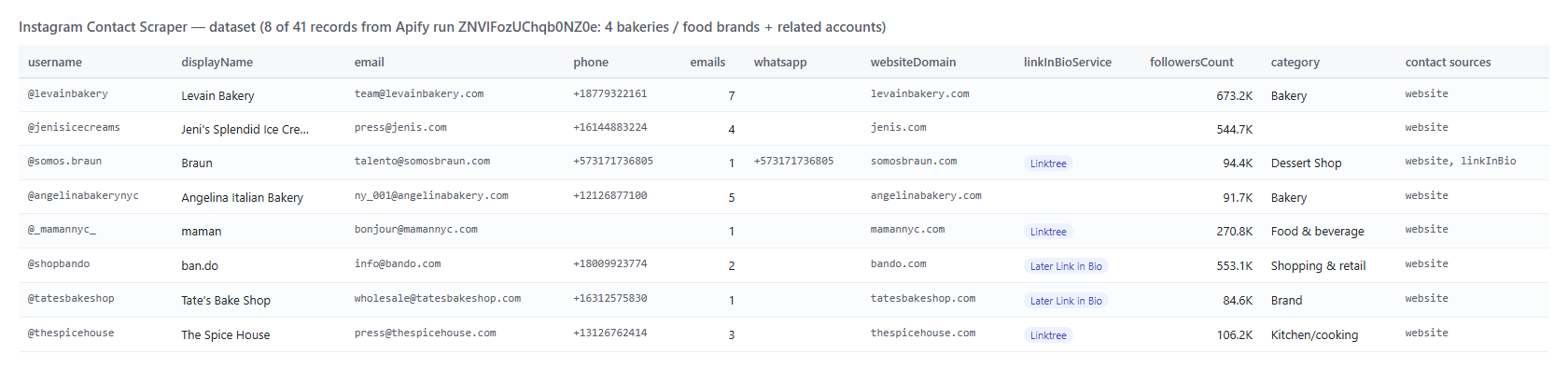Select the @shopbando username cell
The height and width of the screenshot is (369, 1568).
point(59,264)
